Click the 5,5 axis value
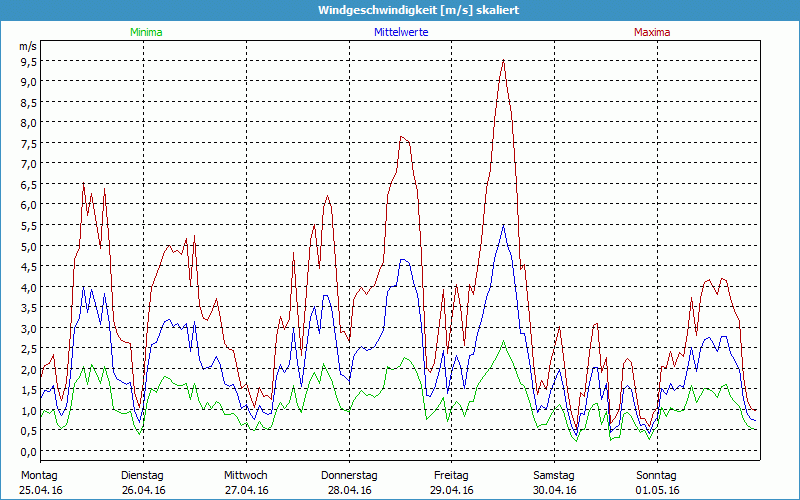800x500 pixels. [x=28, y=226]
